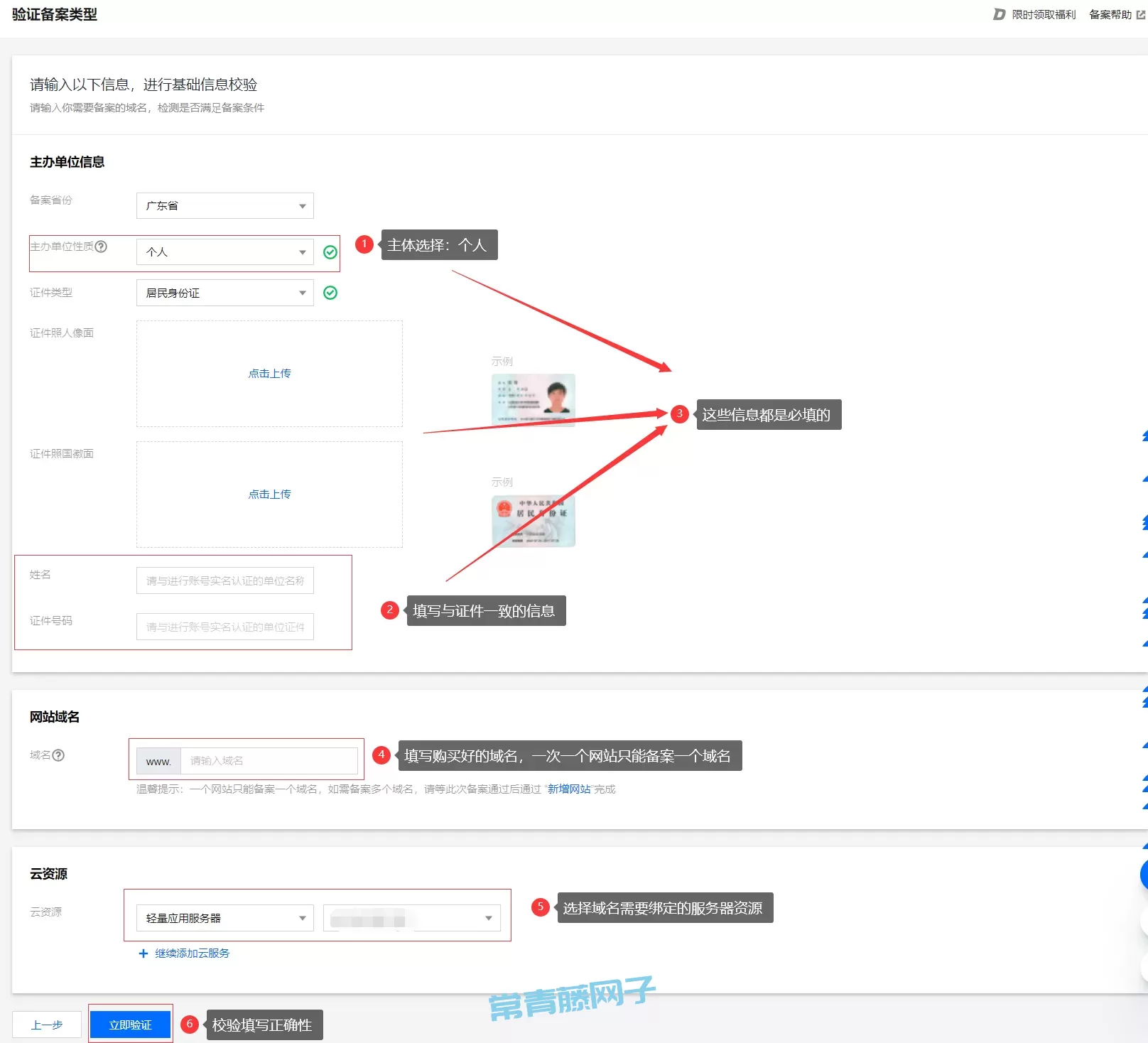
Task: Open the 广东省 province dropdown
Action: point(224,206)
